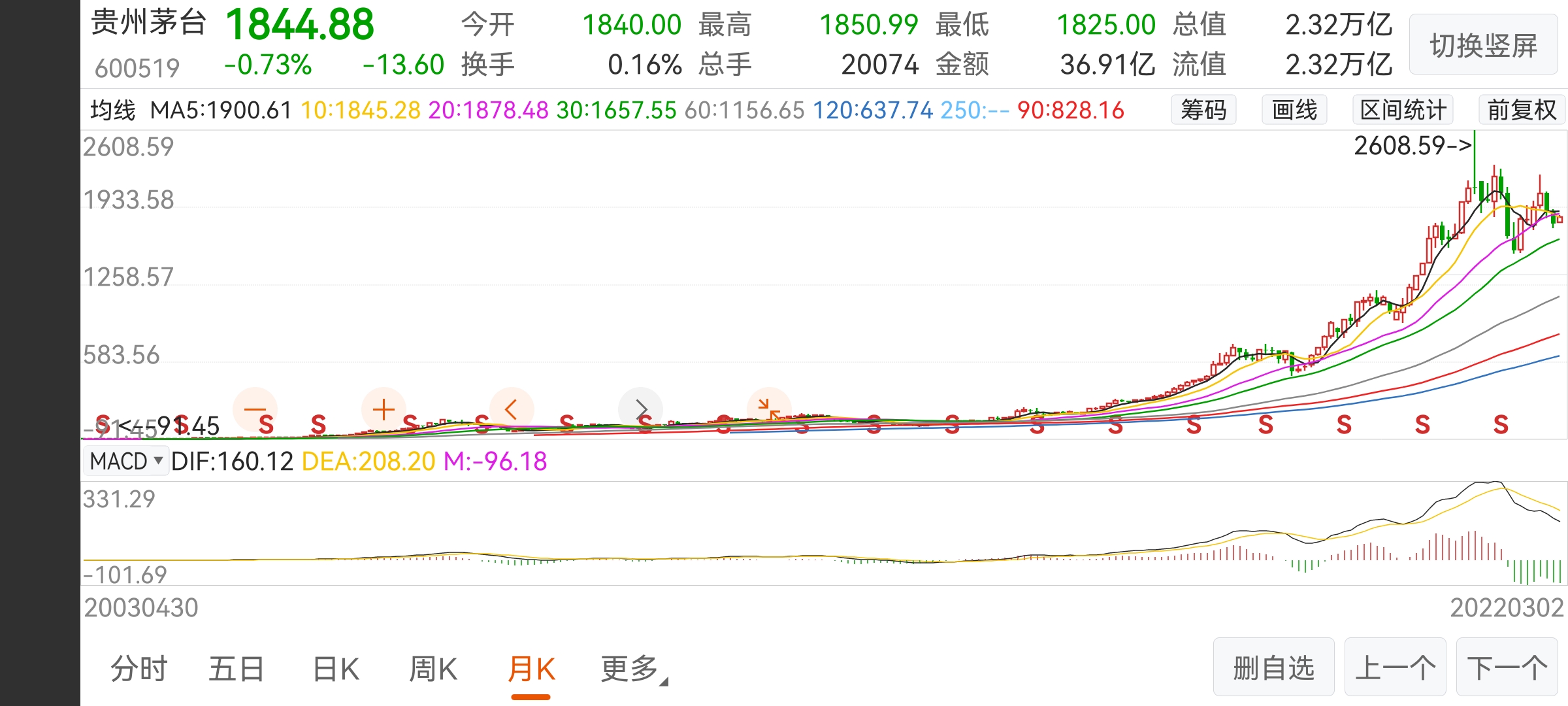Image resolution: width=1568 pixels, height=706 pixels.
Task: Tap the 2608.59-> high price marker
Action: pyautogui.click(x=1413, y=146)
